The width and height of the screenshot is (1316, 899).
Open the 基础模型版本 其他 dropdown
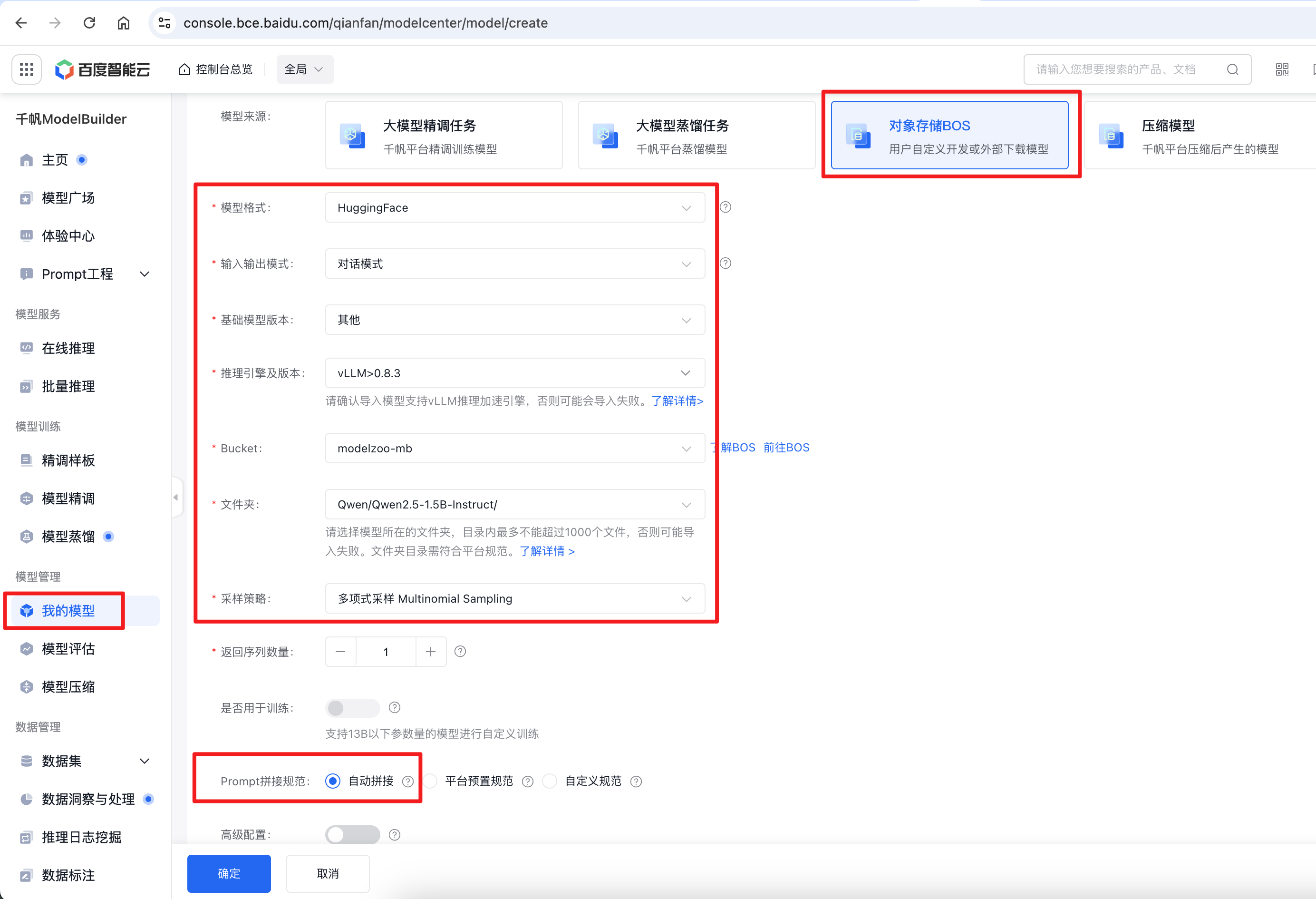[515, 320]
